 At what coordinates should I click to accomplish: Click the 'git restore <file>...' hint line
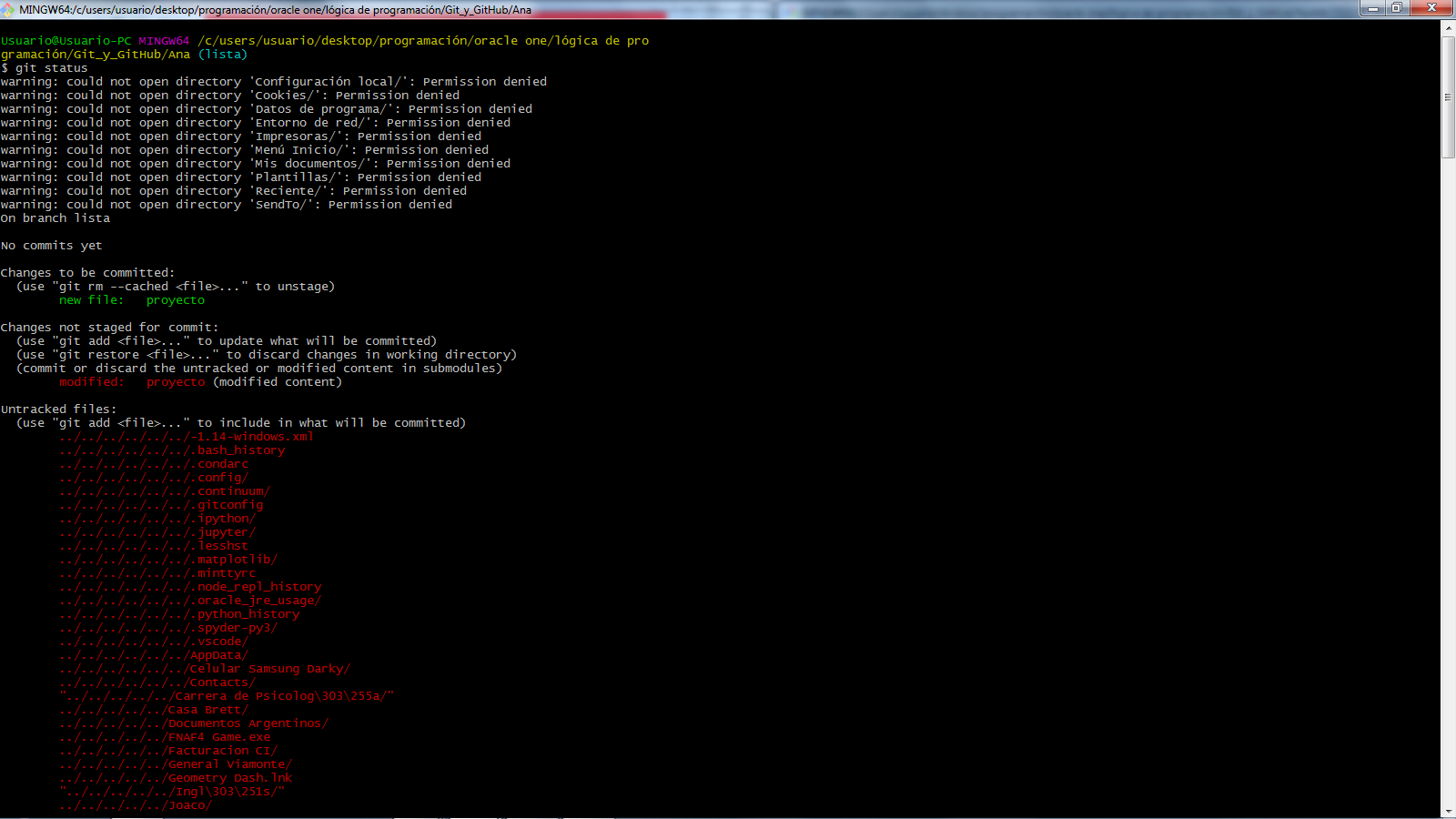267,355
